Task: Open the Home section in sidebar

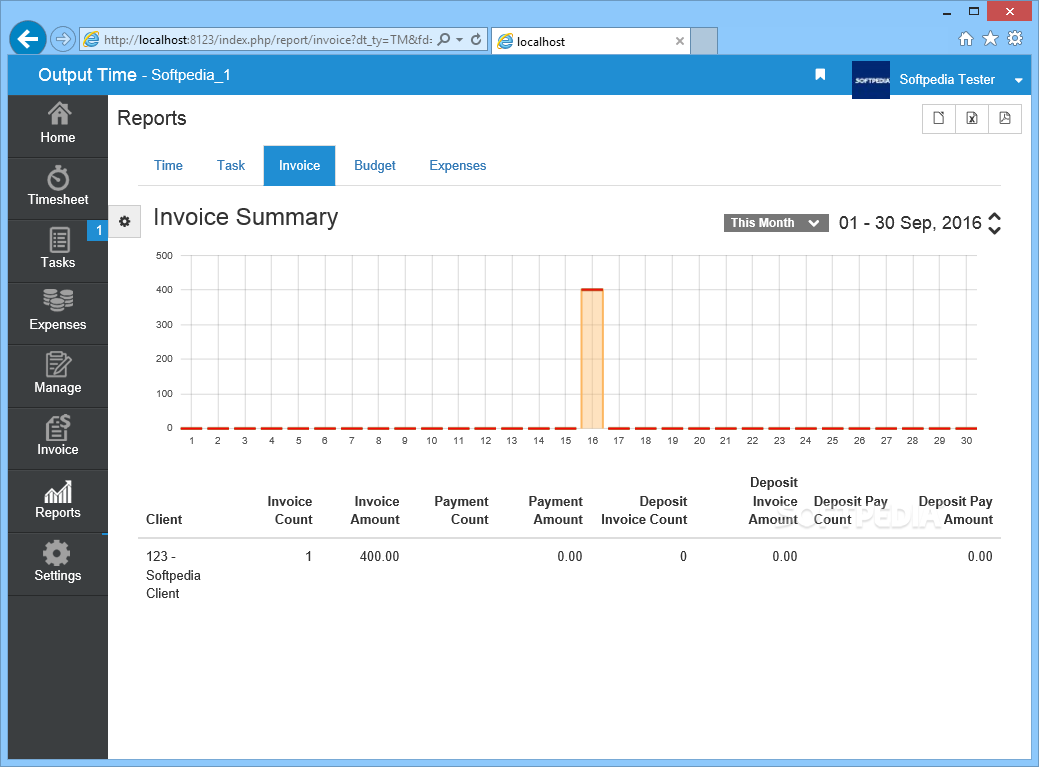Action: [58, 126]
